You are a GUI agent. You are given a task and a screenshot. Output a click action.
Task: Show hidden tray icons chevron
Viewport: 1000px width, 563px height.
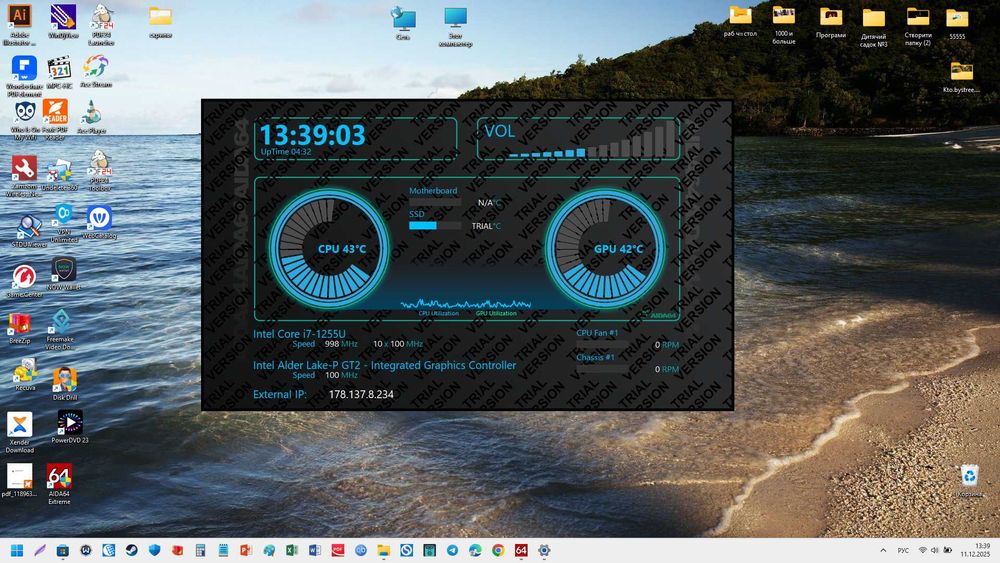(883, 550)
